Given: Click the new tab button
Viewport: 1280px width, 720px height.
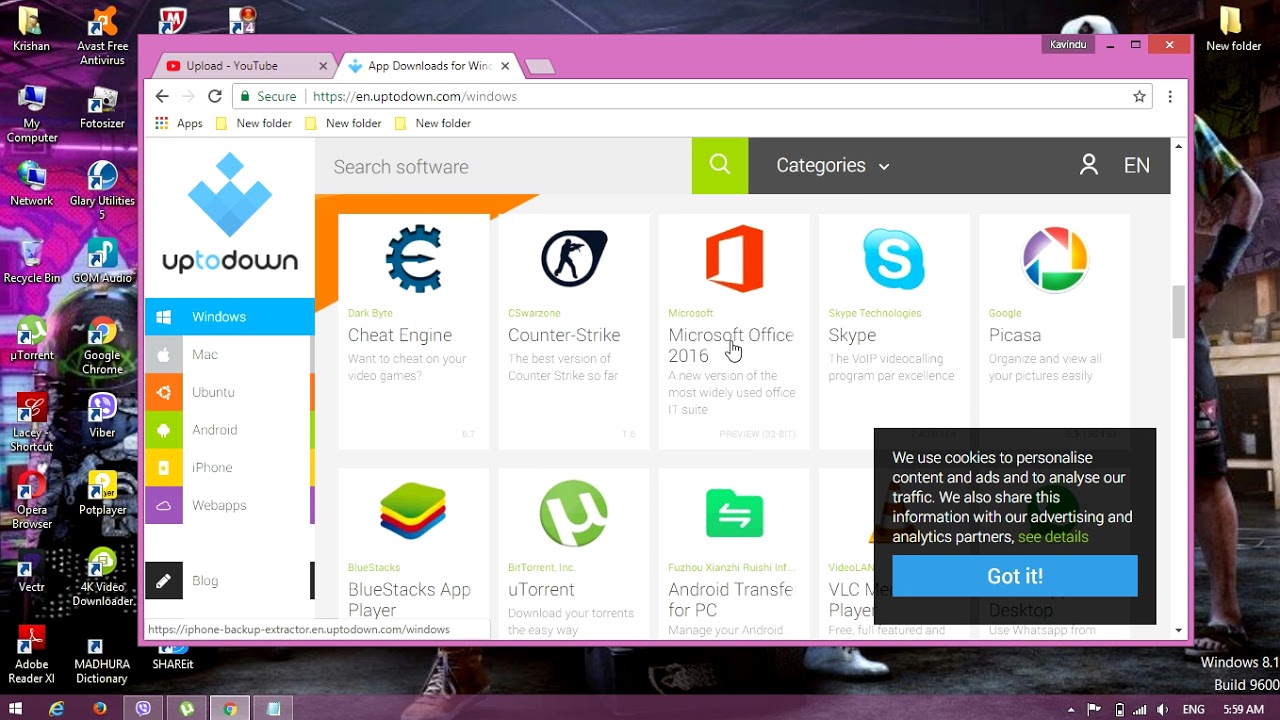Looking at the screenshot, I should [540, 67].
